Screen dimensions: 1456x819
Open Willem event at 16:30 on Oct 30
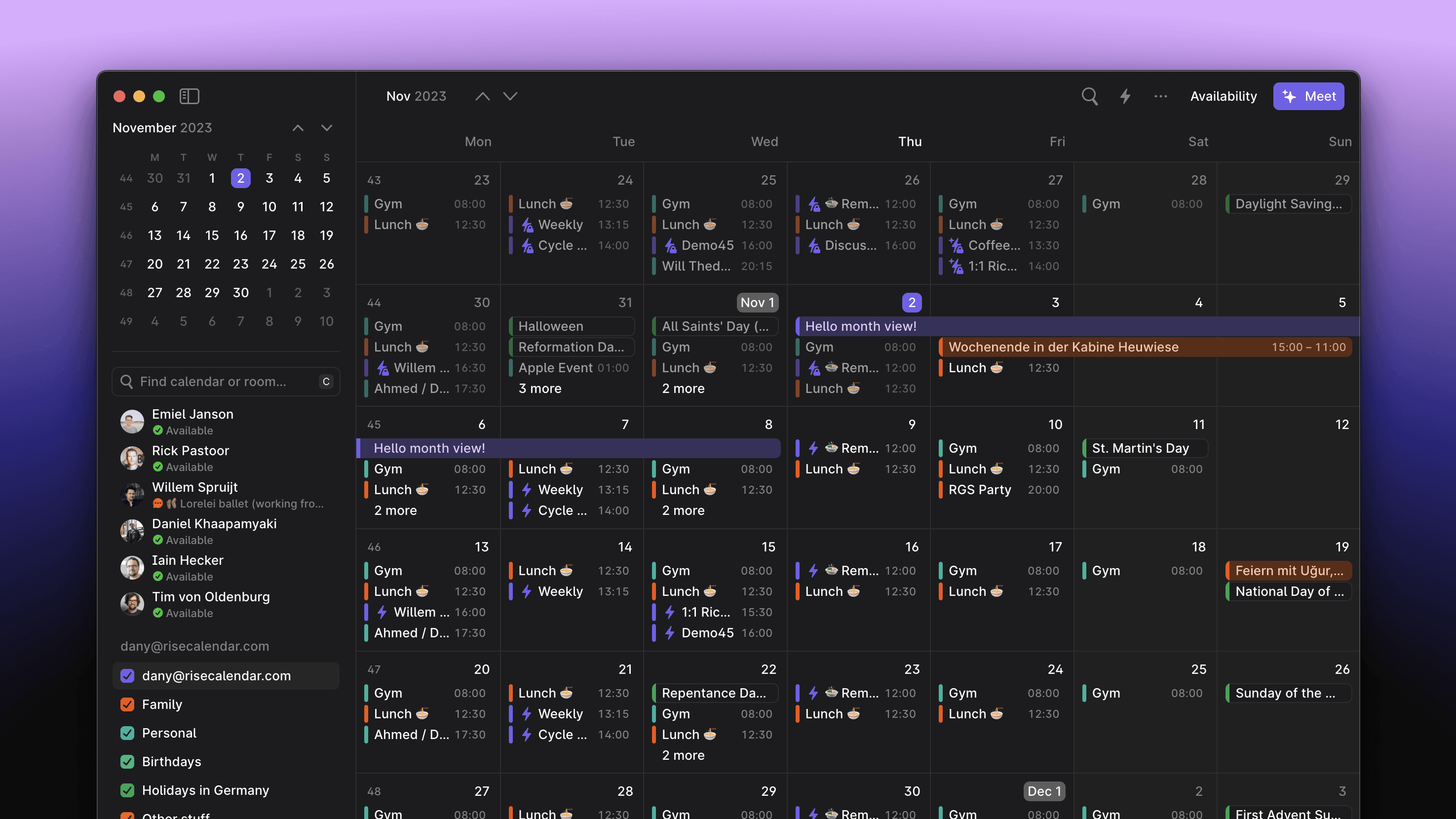428,368
